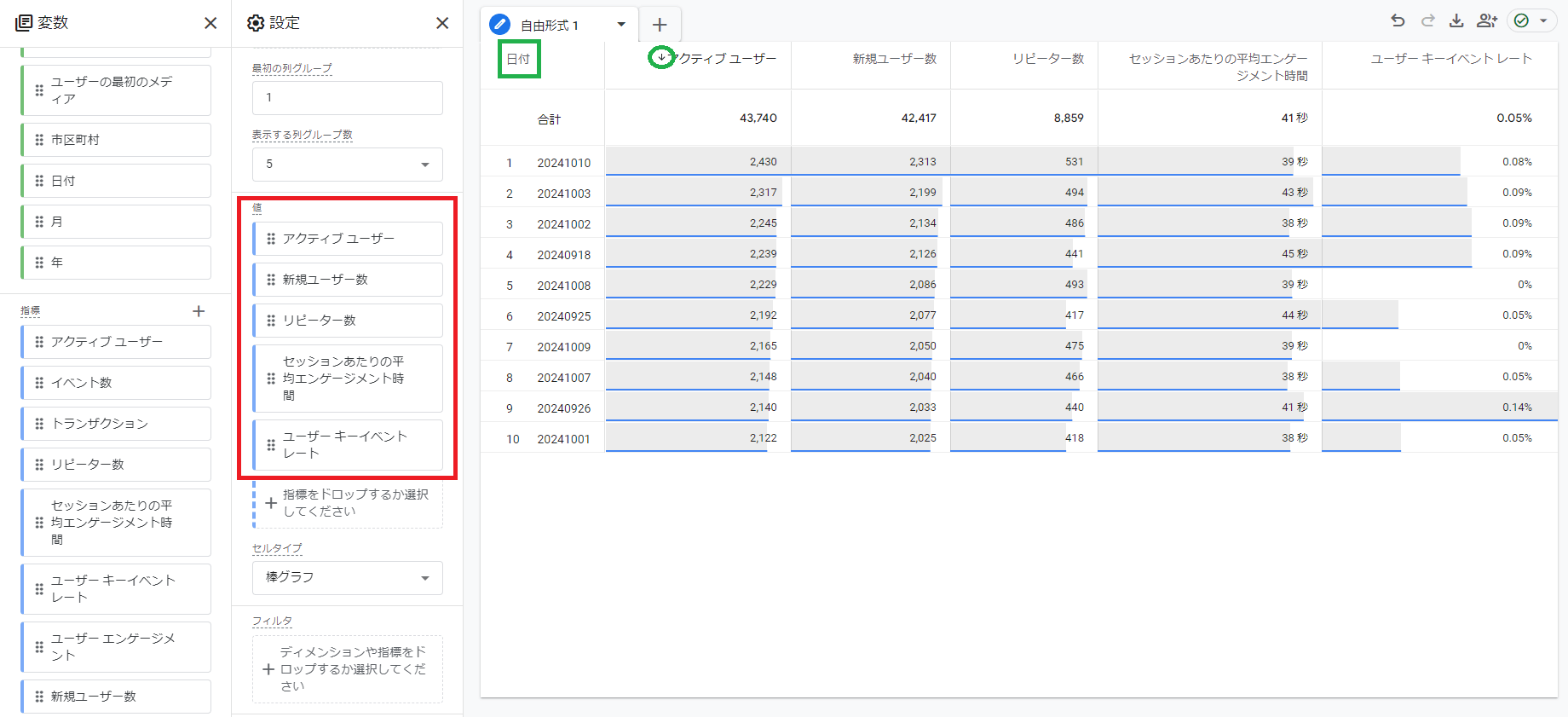The image size is (1568, 717).
Task: Click the redo arrow icon
Action: (x=1427, y=20)
